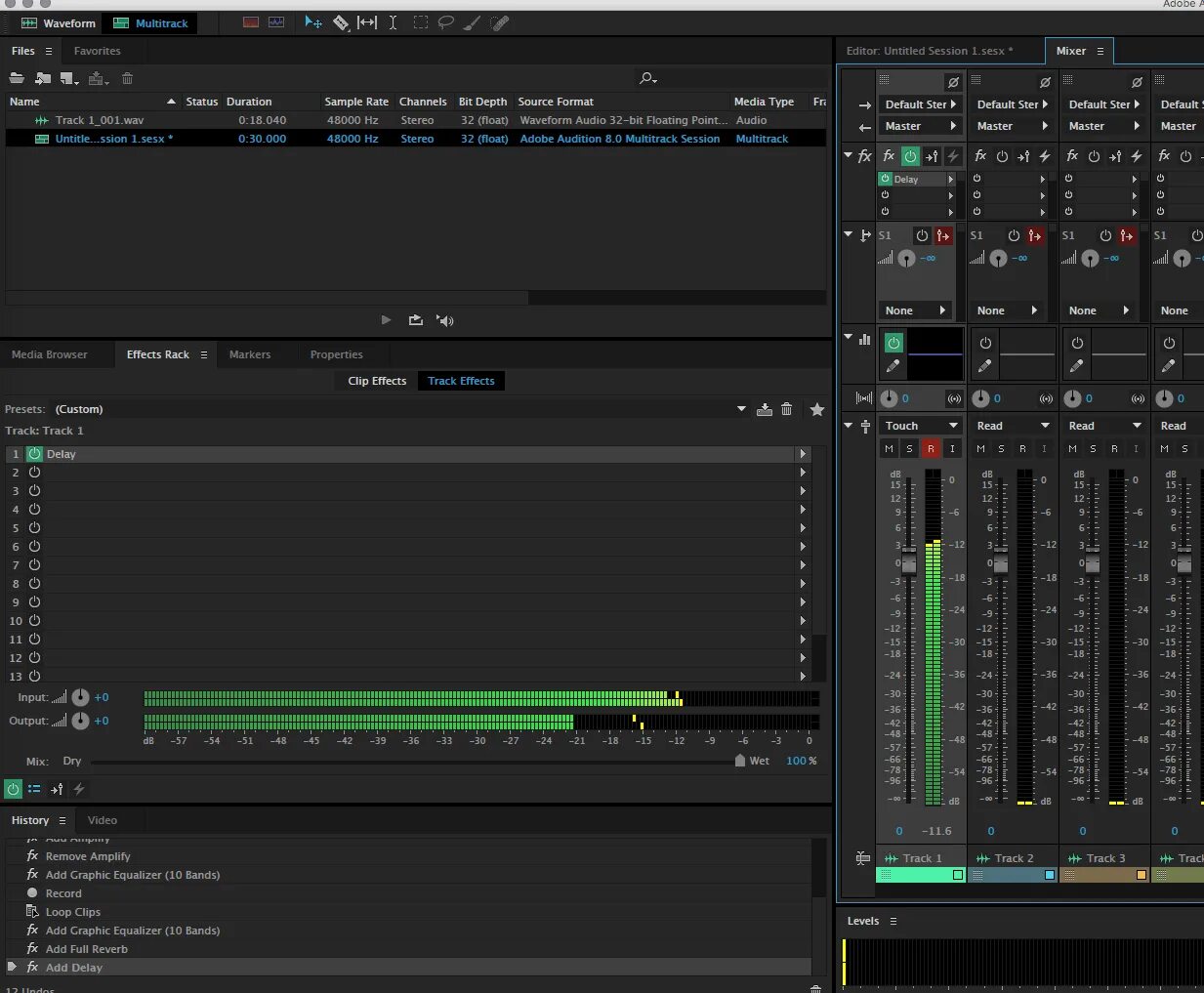Viewport: 1204px width, 993px height.
Task: Select the Move tool in toolbar
Action: [x=312, y=22]
